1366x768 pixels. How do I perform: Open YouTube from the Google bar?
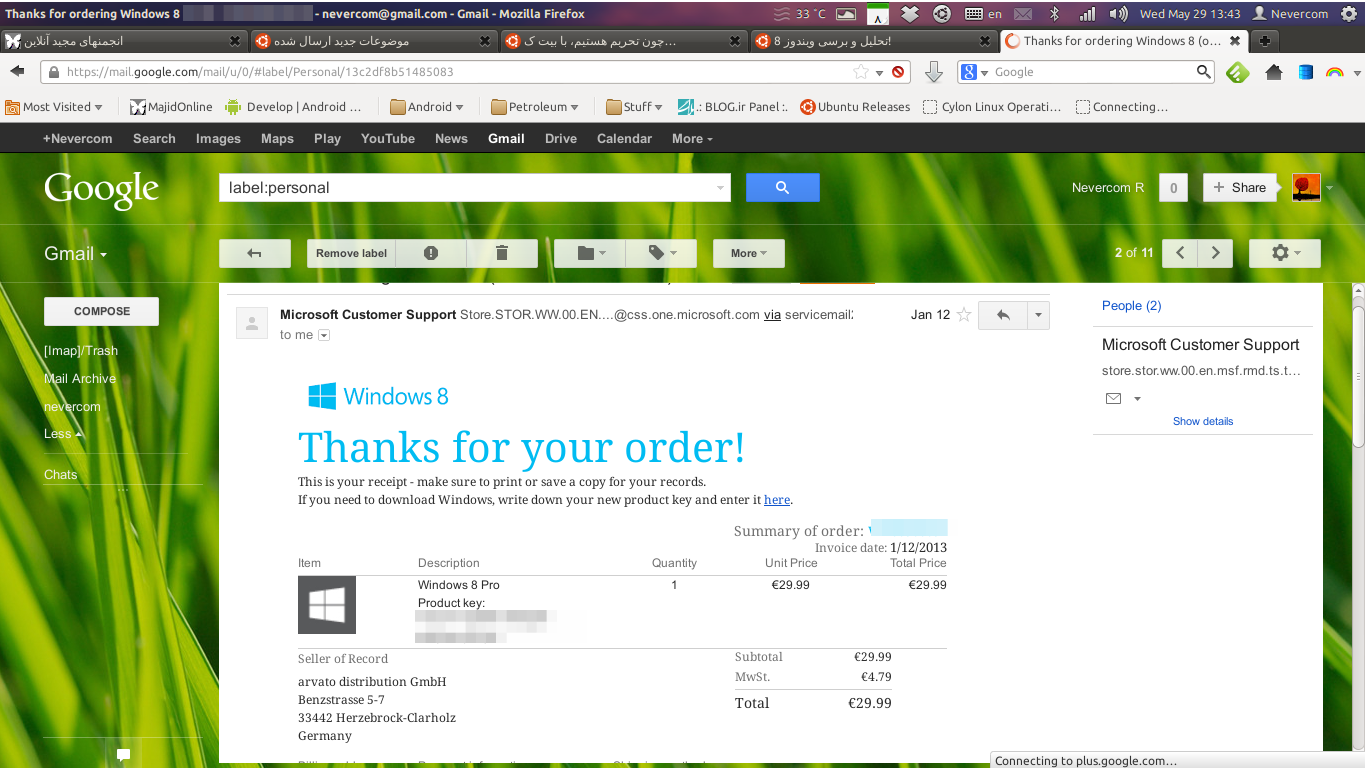click(x=388, y=139)
